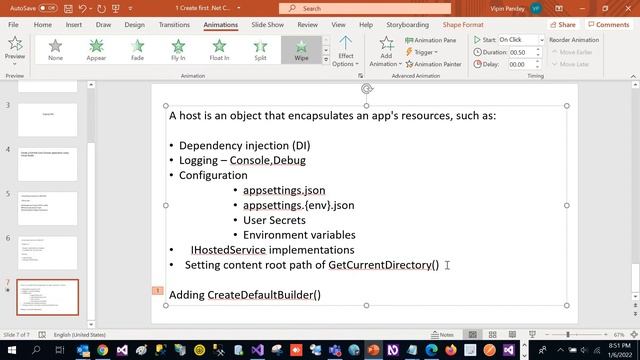Open the Trigger dropdown
640x360 pixels.
[x=422, y=52]
